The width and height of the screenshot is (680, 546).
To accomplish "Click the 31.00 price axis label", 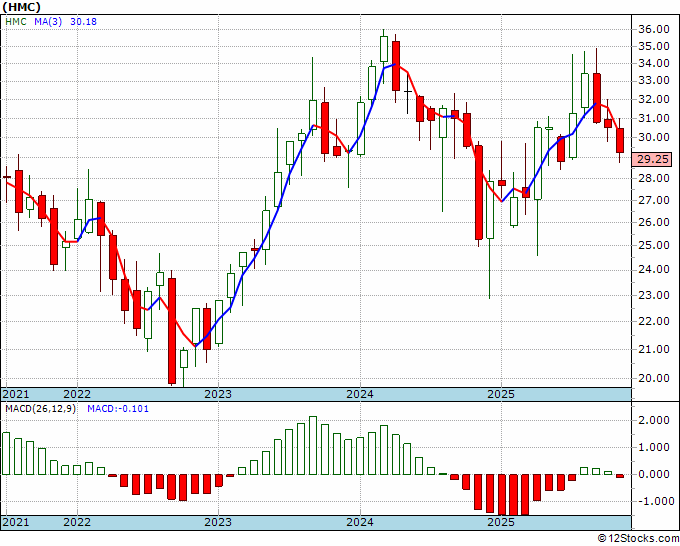I will tap(654, 118).
